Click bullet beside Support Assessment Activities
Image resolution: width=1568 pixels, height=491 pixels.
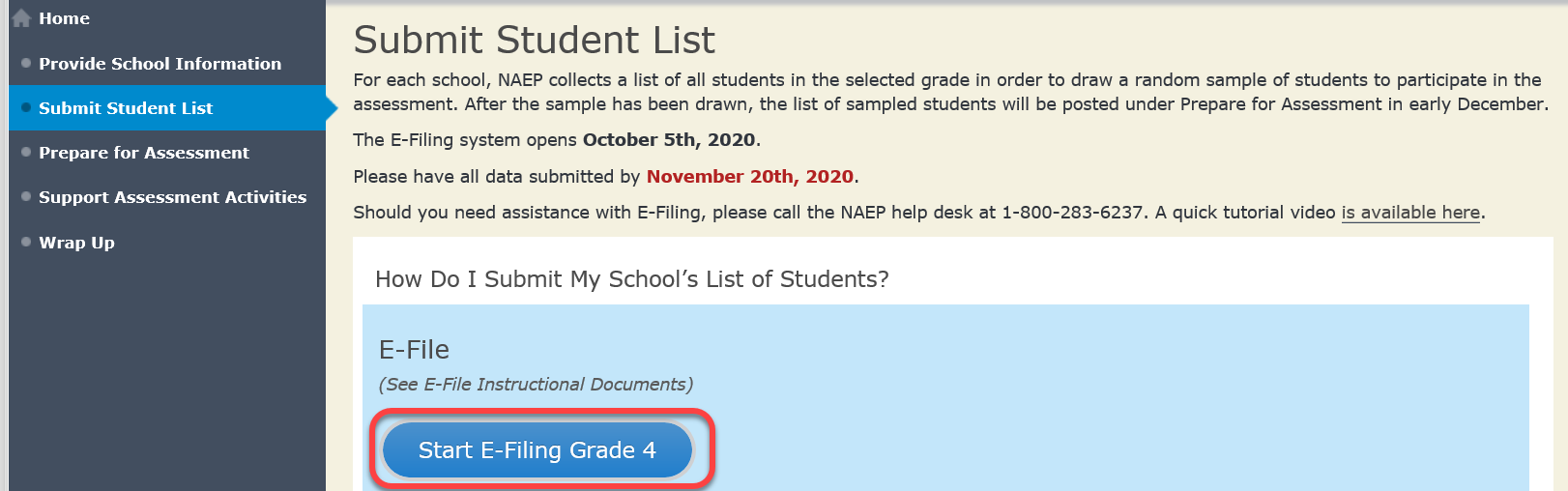(26, 196)
